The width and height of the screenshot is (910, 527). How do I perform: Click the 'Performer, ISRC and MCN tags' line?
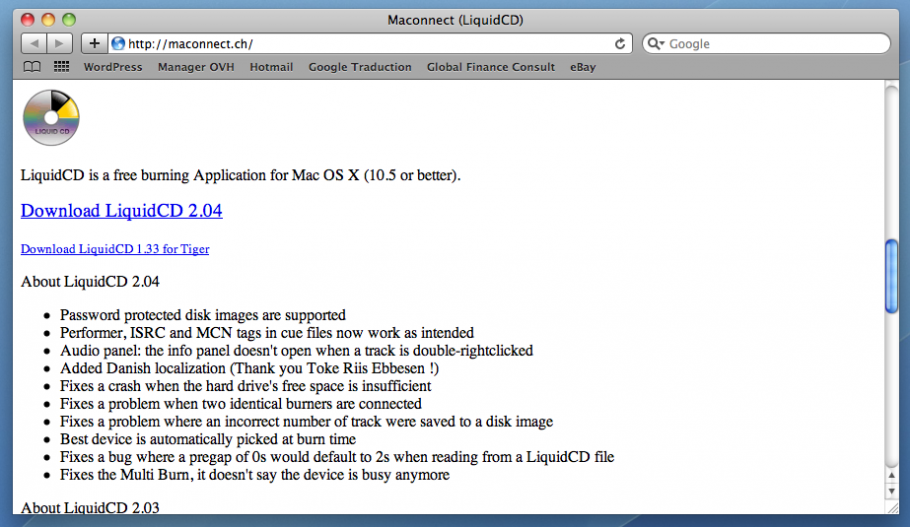[x=267, y=333]
